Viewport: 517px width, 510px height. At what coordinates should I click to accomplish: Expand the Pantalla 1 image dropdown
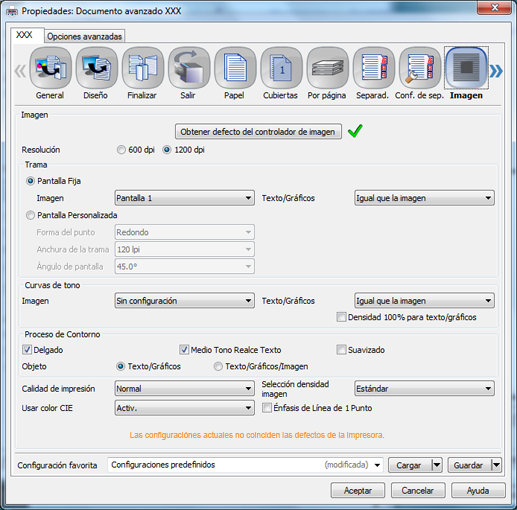(x=184, y=198)
